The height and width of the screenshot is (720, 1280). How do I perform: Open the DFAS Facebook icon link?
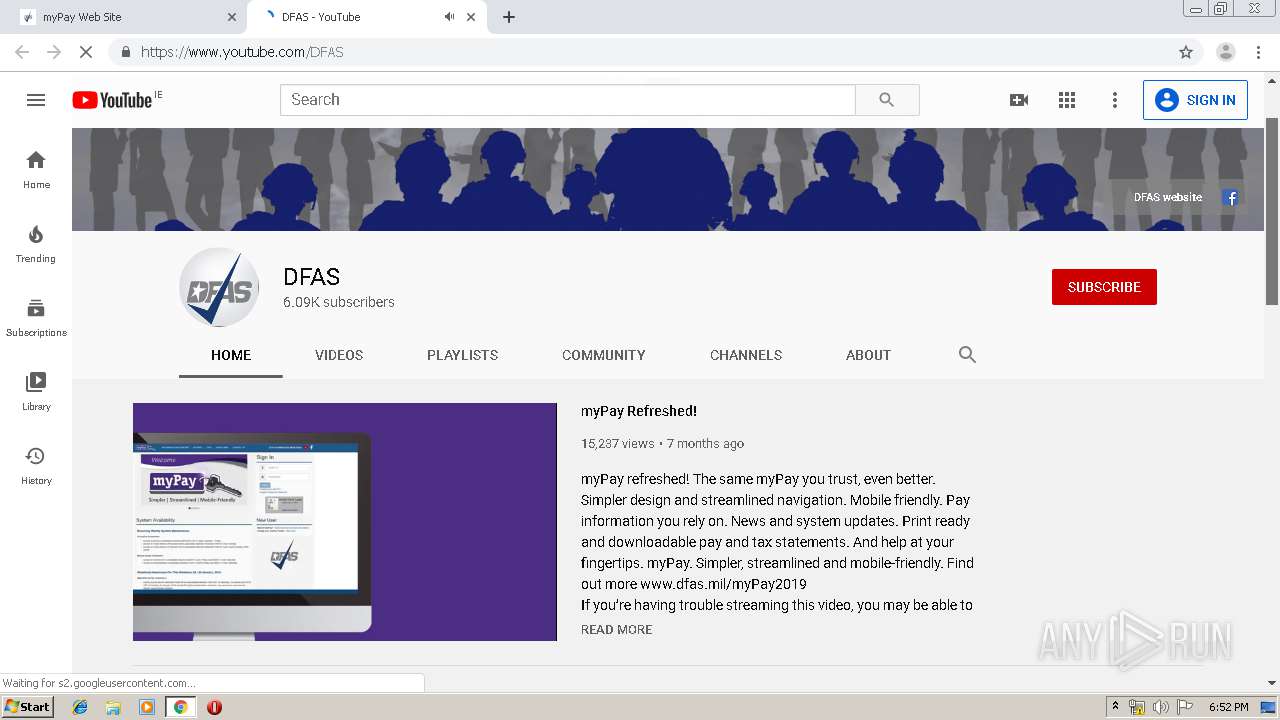tap(1231, 198)
